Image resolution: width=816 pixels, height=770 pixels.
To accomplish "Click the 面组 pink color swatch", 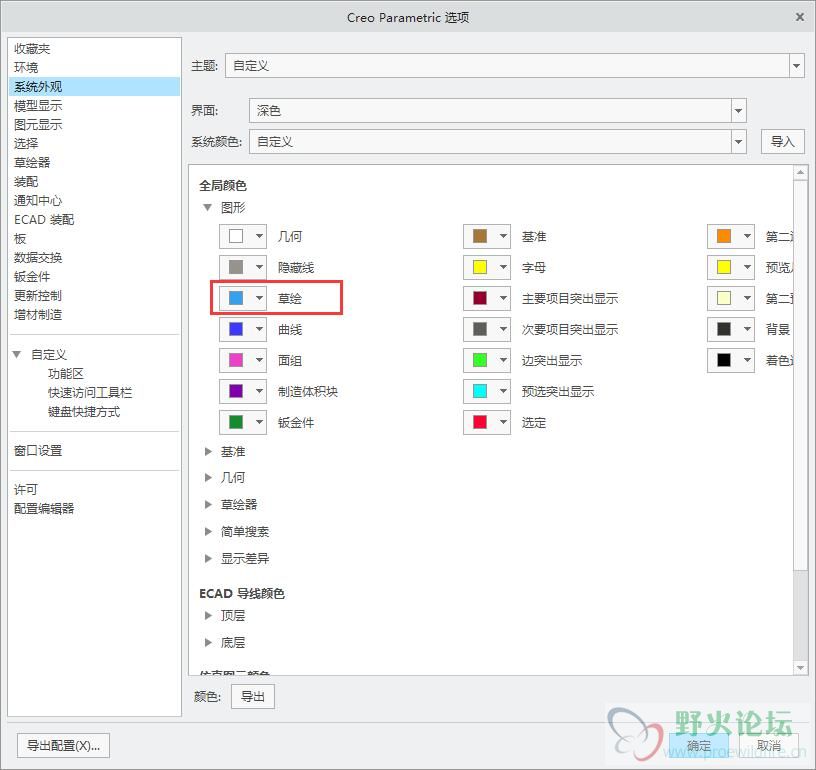I will click(x=236, y=360).
